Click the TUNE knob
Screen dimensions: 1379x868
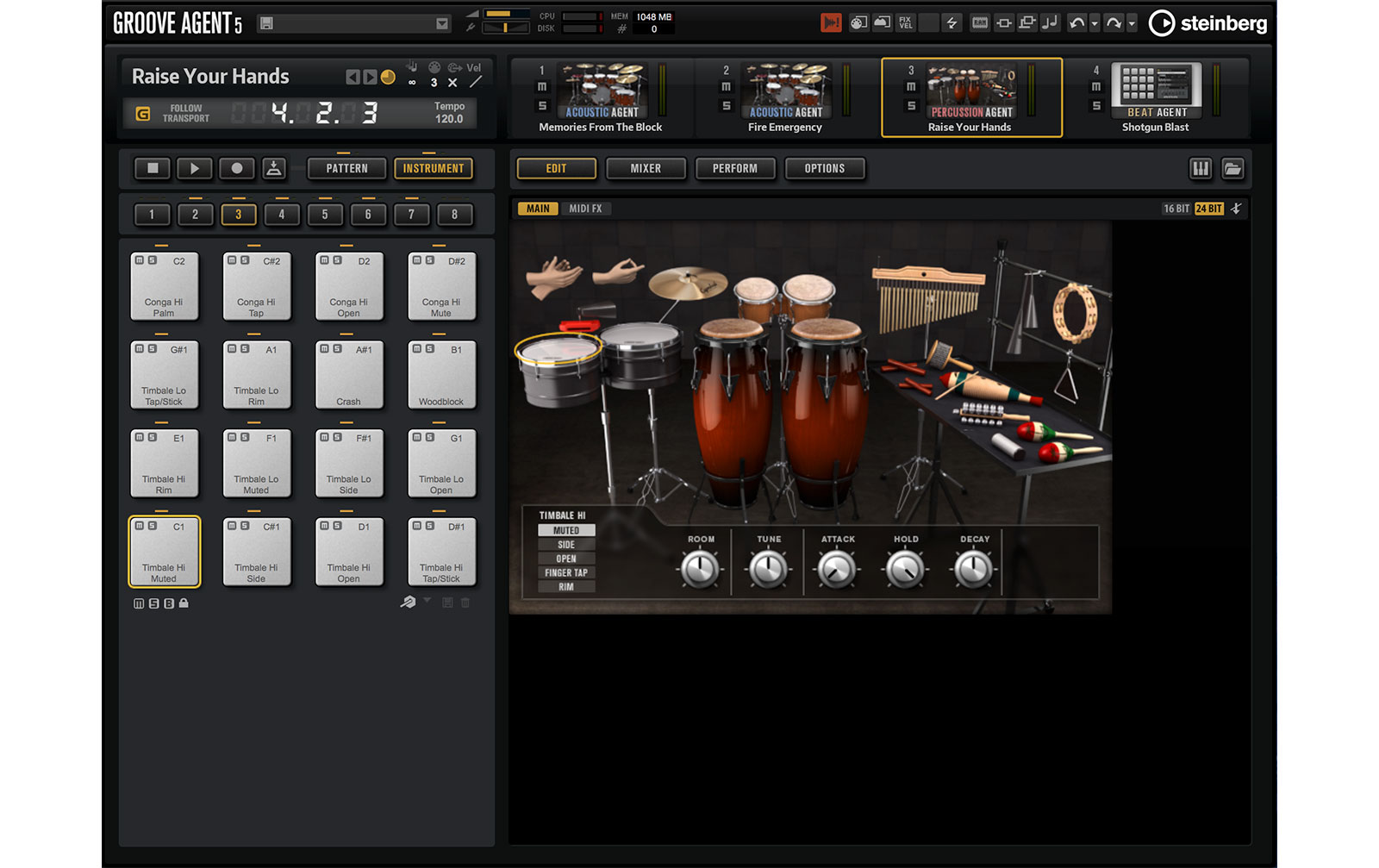pos(768,570)
